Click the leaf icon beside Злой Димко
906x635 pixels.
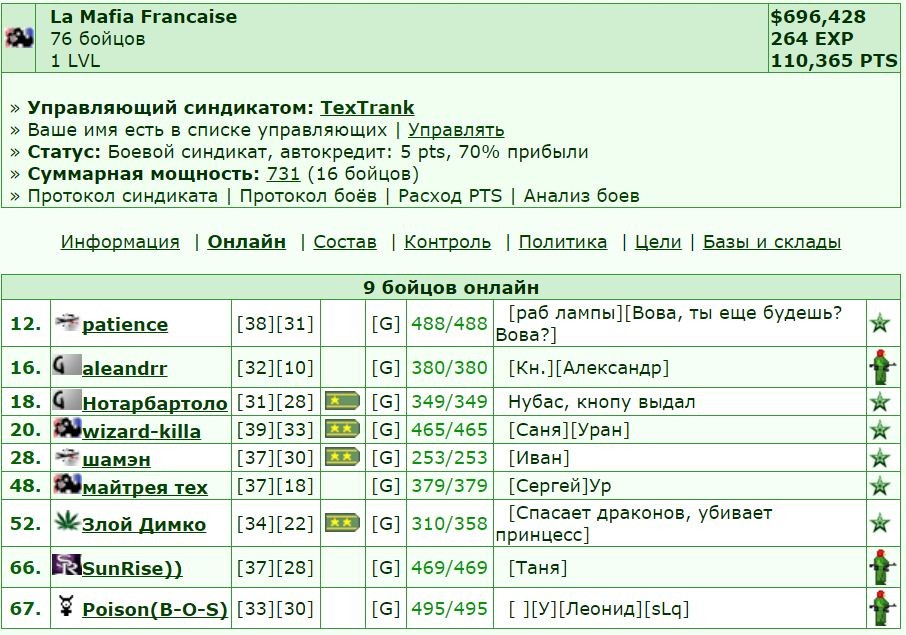[66, 521]
